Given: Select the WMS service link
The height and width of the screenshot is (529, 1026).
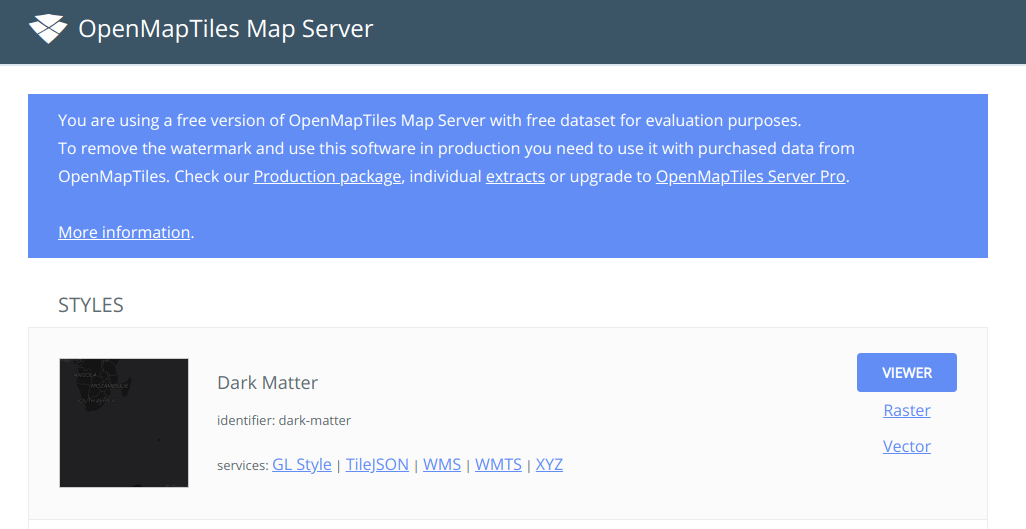Looking at the screenshot, I should 442,464.
